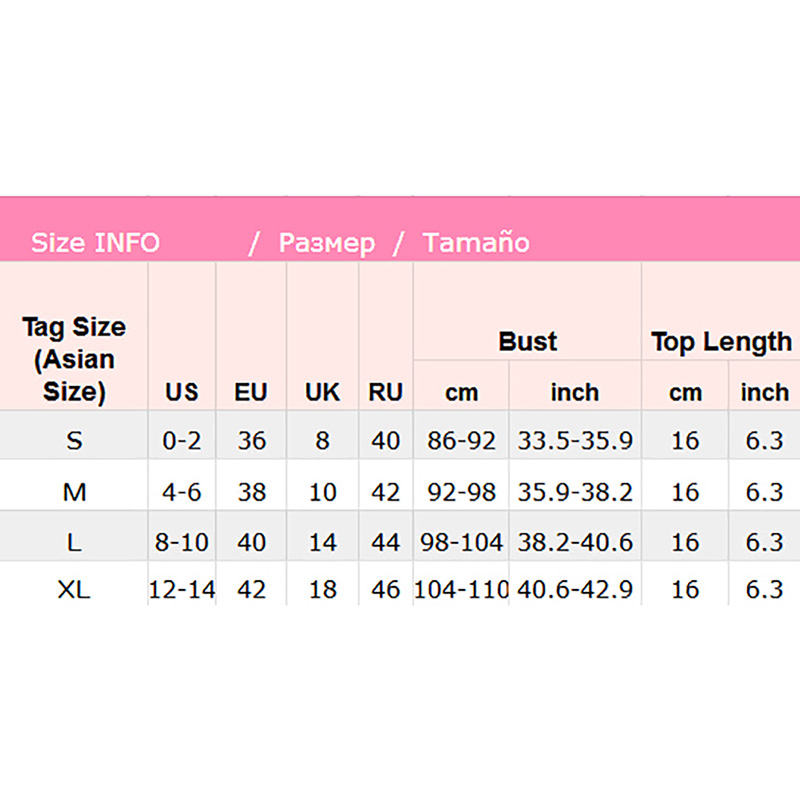Click the size "M" row label
800x800 pixels.
74,492
